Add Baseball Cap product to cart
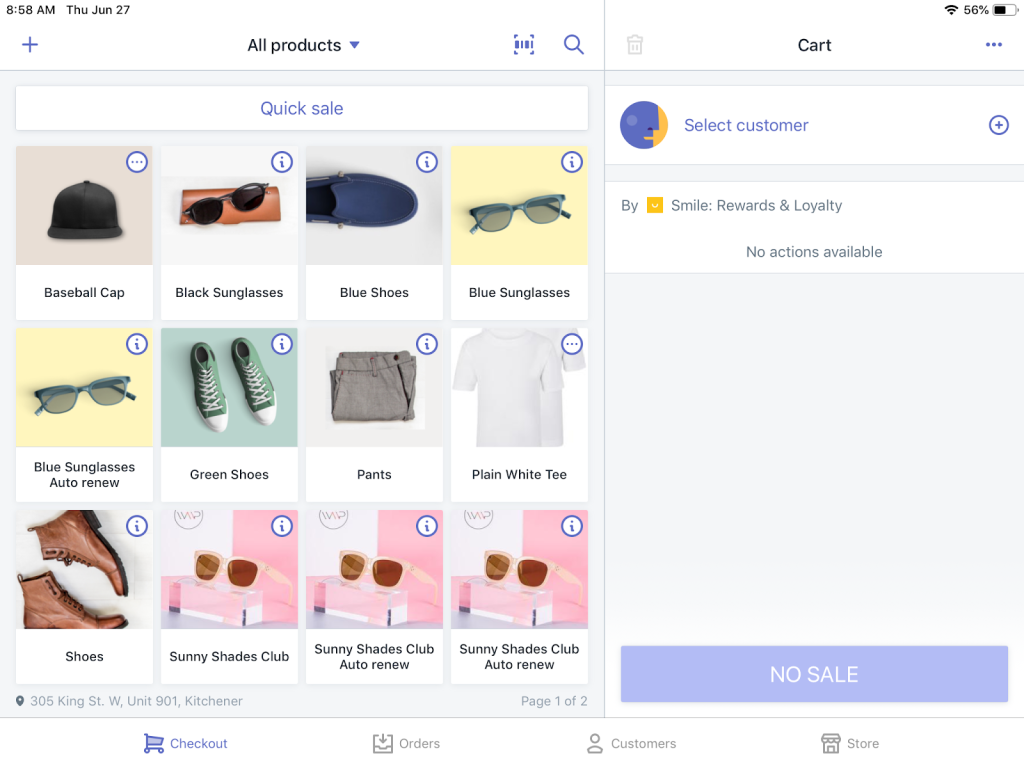 (x=84, y=233)
